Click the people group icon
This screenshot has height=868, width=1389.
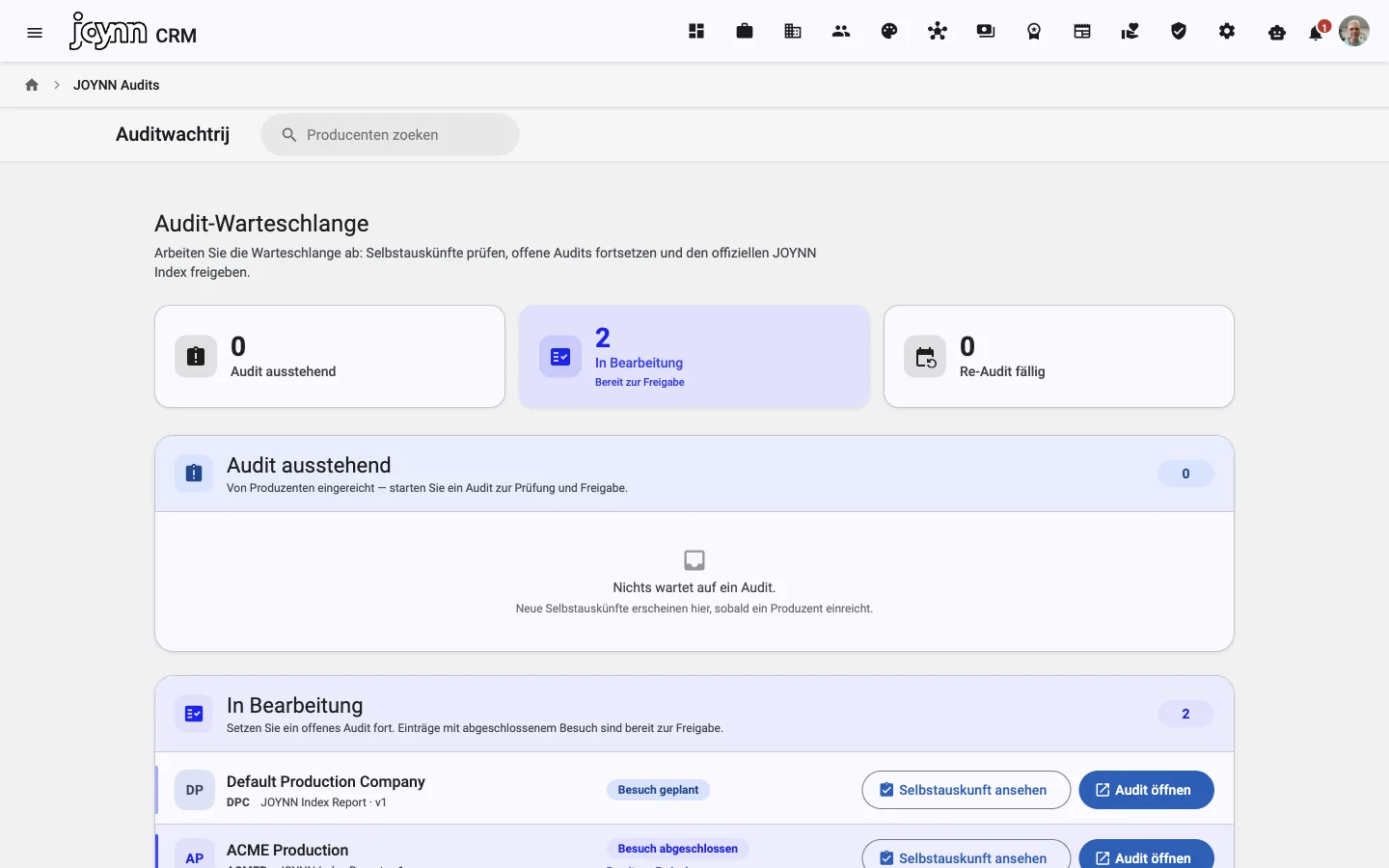coord(841,32)
